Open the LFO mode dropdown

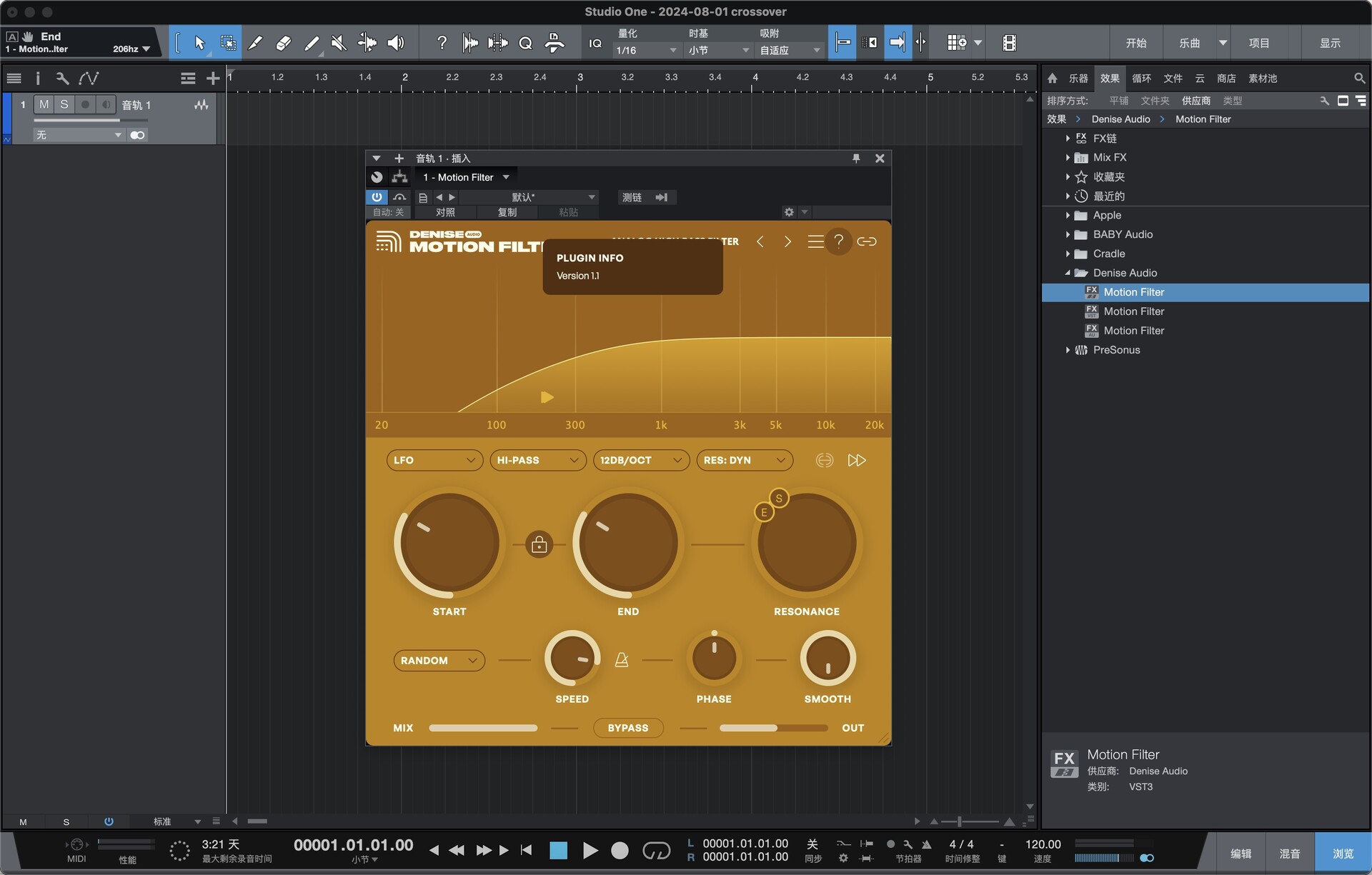click(x=434, y=461)
